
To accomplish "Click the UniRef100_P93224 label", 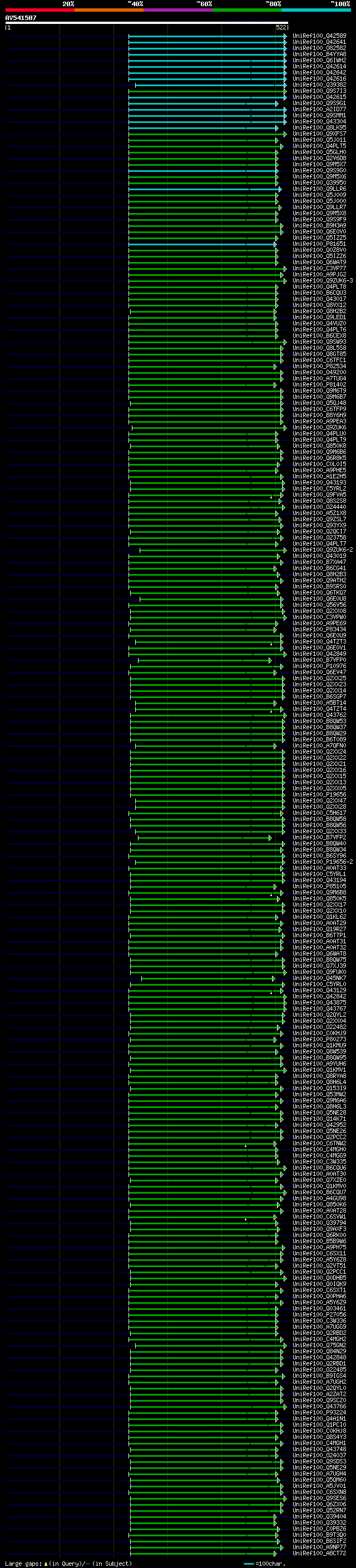I will (319, 1413).
